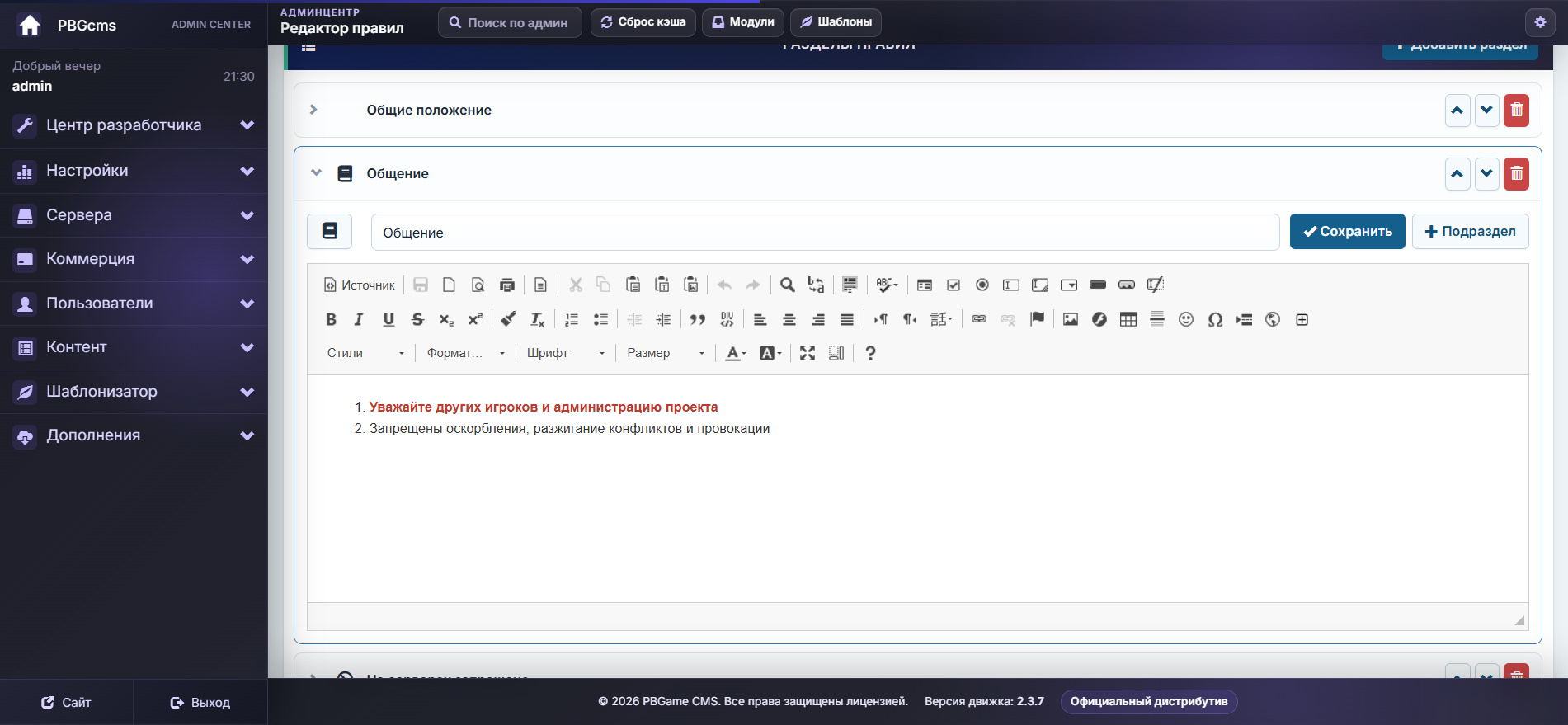The width and height of the screenshot is (1568, 725).
Task: Click Remove Format icon
Action: (x=537, y=320)
